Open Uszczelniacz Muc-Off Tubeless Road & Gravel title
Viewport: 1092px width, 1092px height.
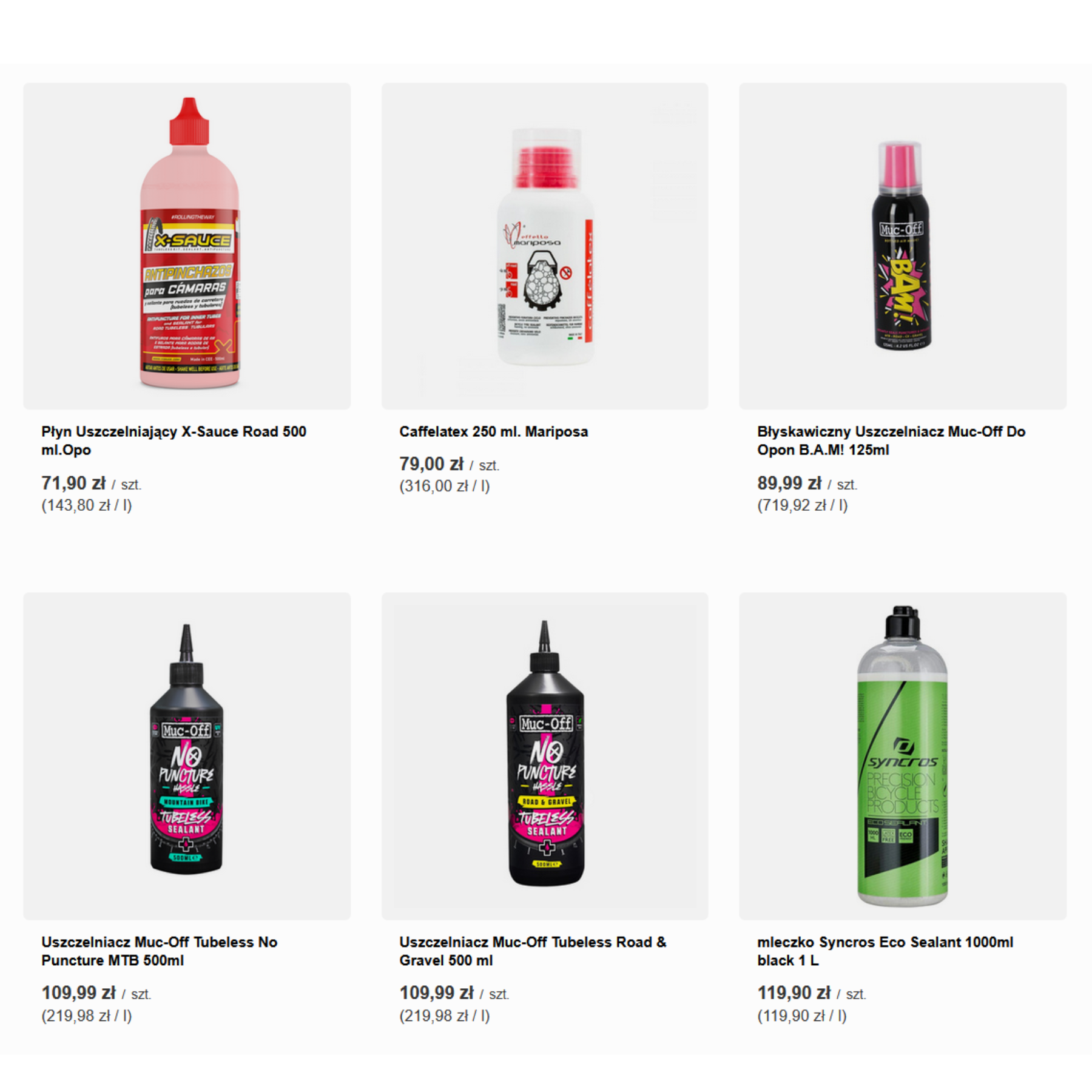[x=533, y=951]
